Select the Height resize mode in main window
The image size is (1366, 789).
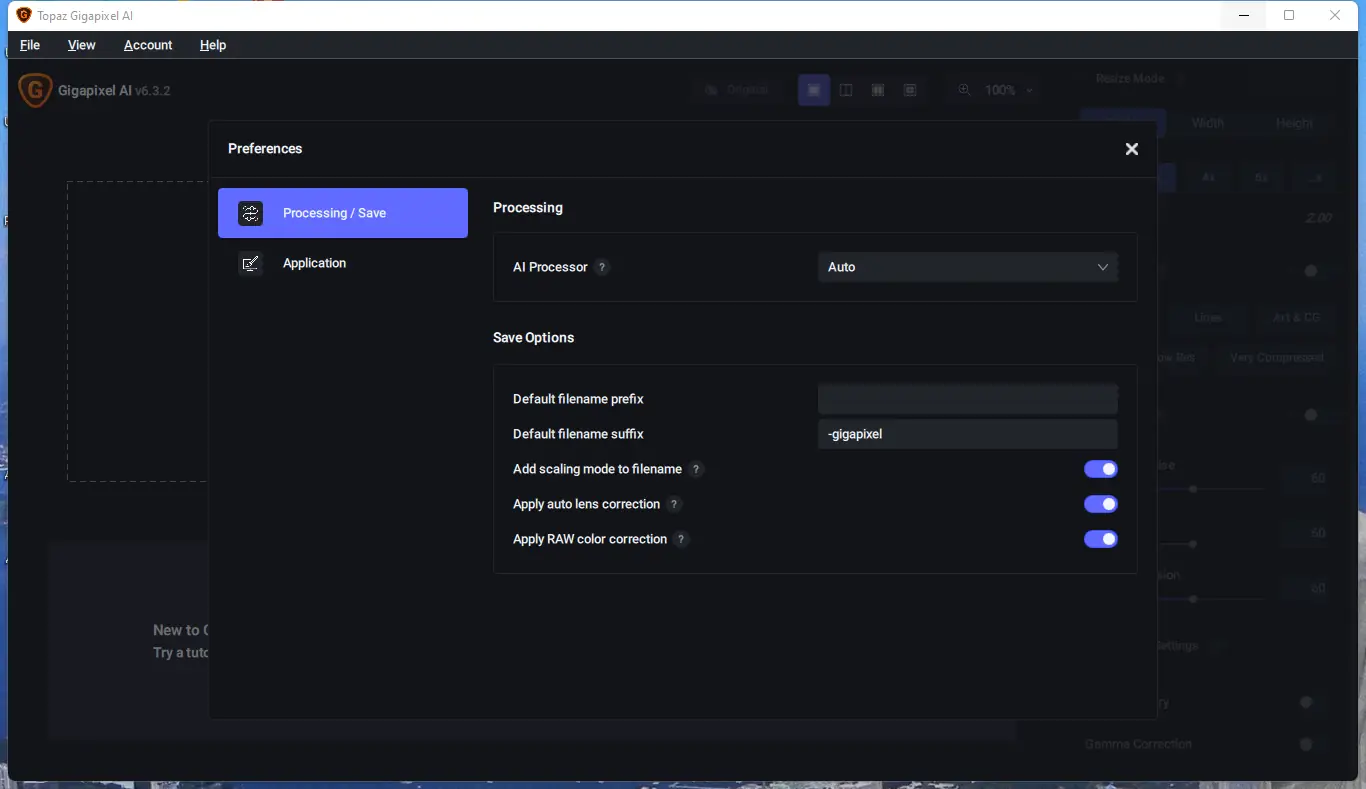(1294, 123)
